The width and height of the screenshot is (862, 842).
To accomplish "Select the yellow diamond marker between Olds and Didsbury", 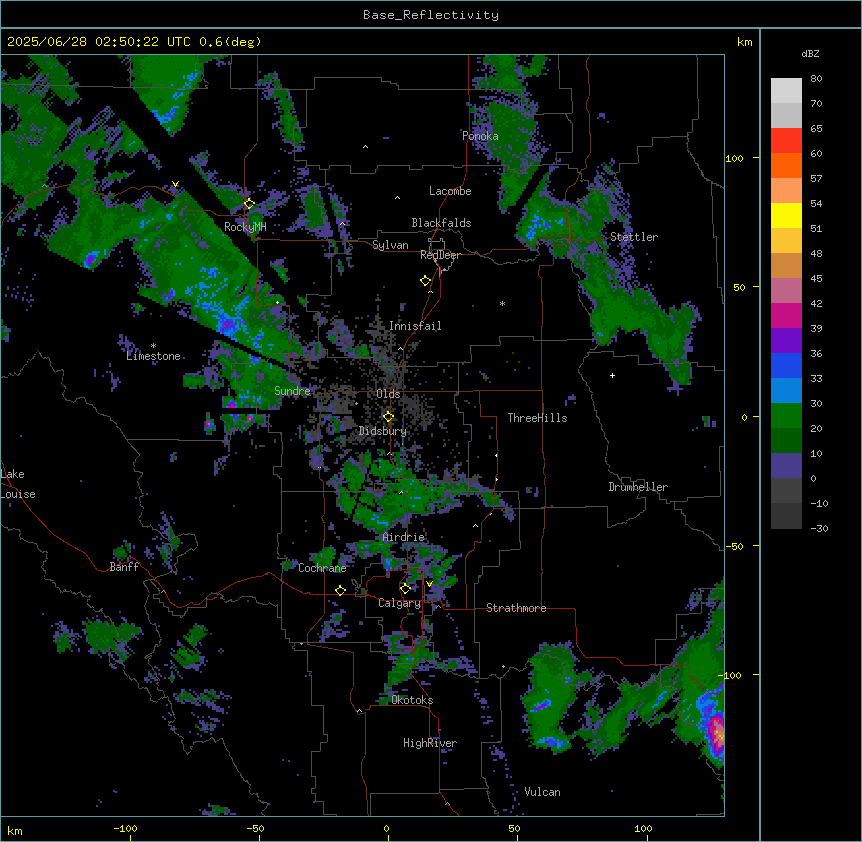I will tap(388, 416).
